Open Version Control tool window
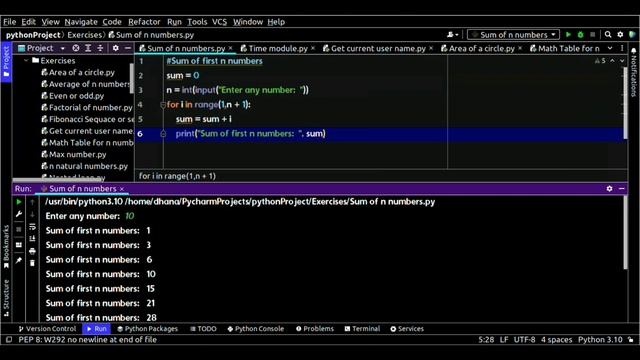The image size is (640, 360). coord(47,329)
